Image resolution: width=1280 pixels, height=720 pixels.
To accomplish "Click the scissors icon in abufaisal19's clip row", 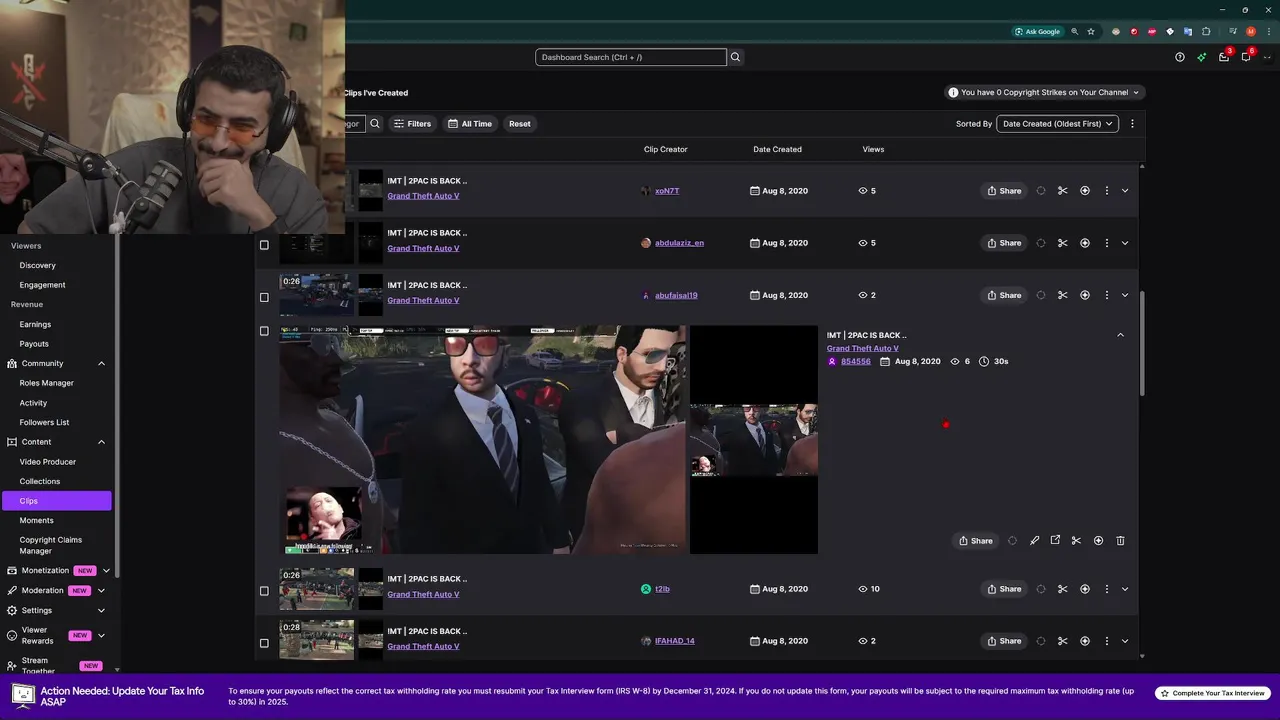I will [1062, 295].
